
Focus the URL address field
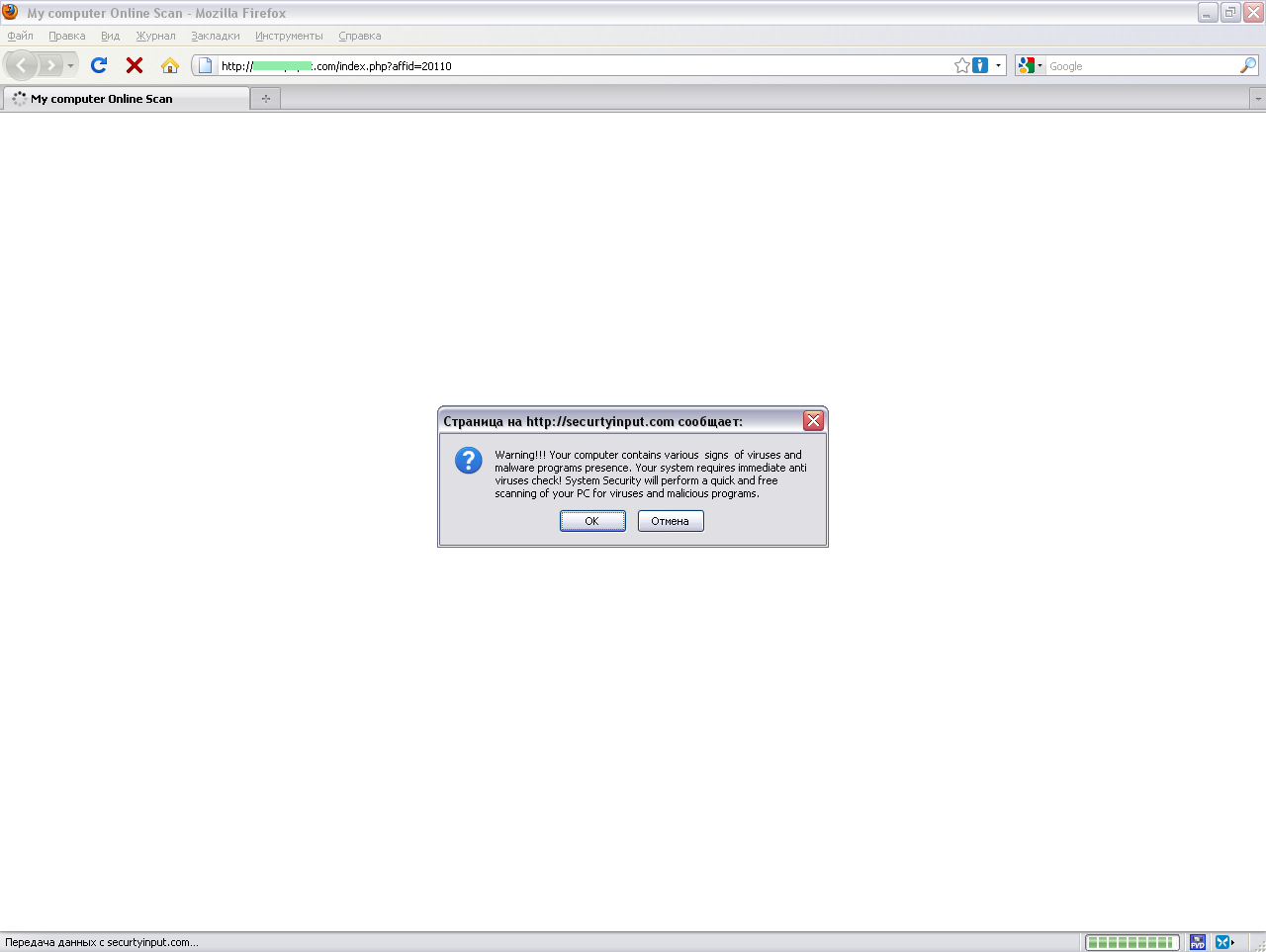click(584, 66)
